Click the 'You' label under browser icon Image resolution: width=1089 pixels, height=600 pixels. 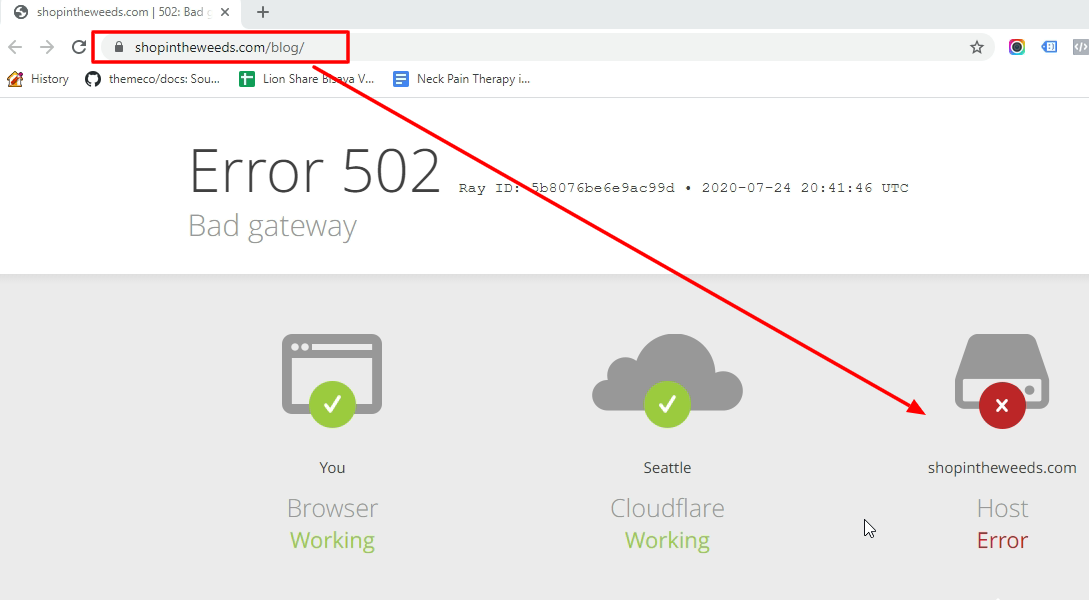[332, 468]
